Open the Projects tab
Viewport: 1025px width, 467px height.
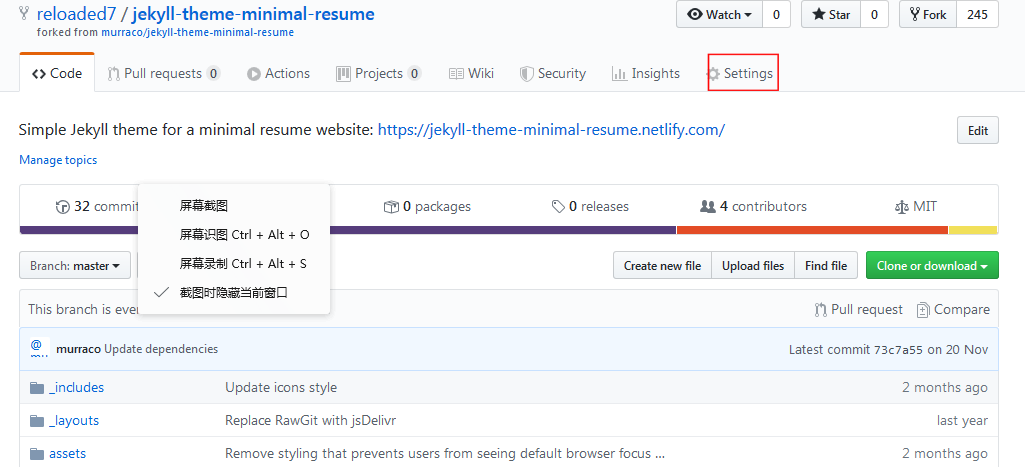(378, 74)
